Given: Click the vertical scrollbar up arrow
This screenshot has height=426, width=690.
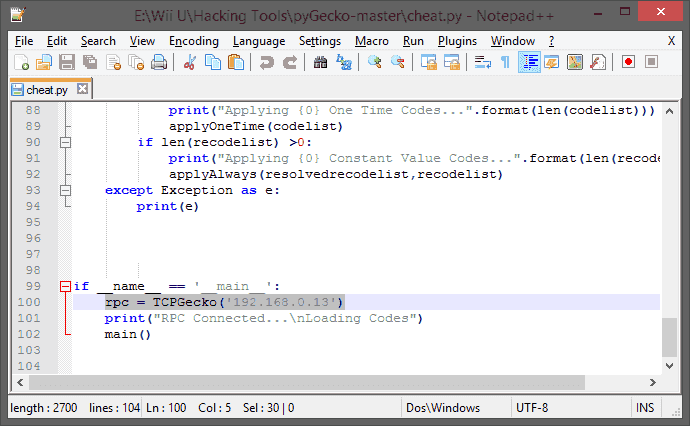Looking at the screenshot, I should tap(669, 111).
